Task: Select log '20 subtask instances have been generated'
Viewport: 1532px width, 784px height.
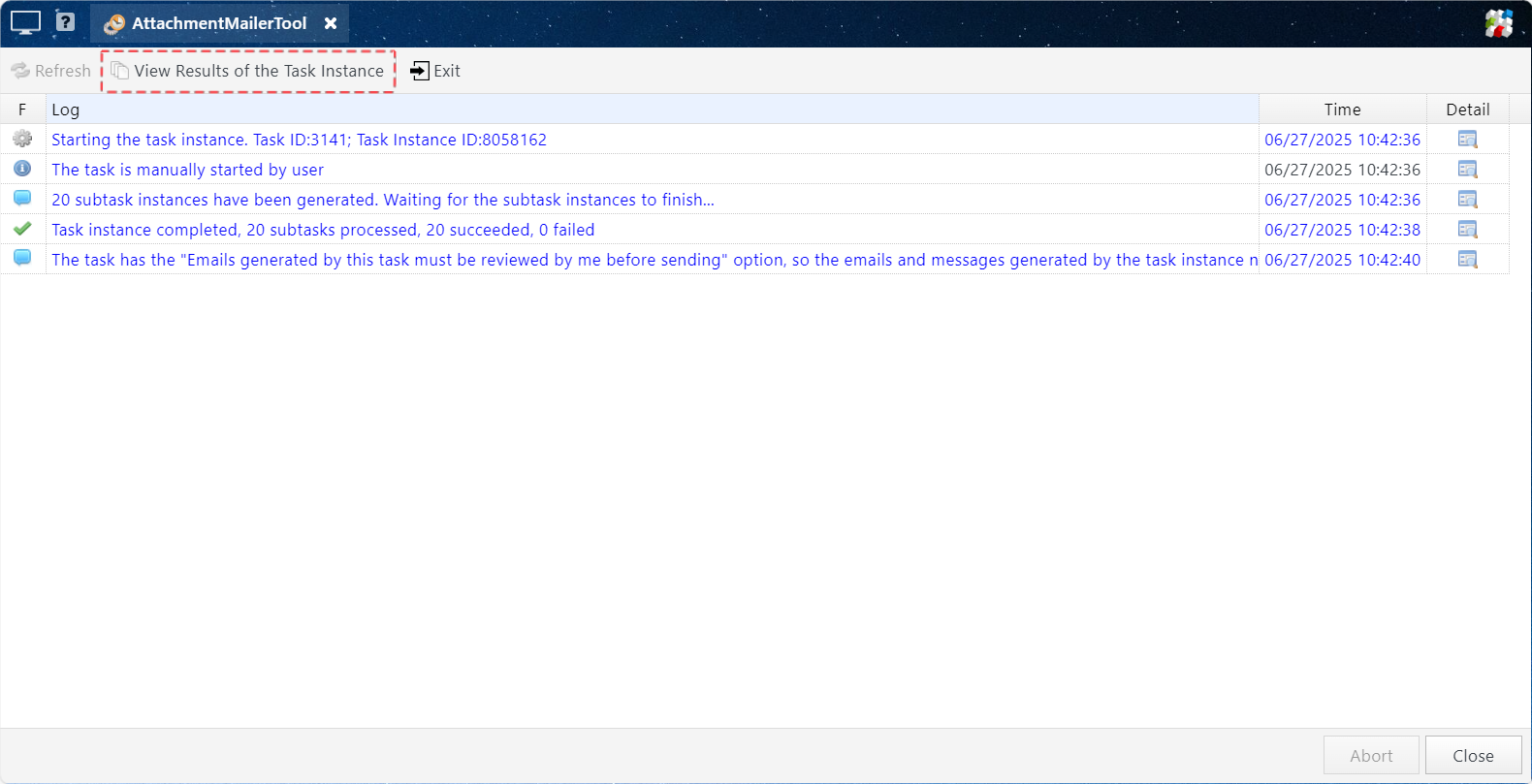Action: 383,200
